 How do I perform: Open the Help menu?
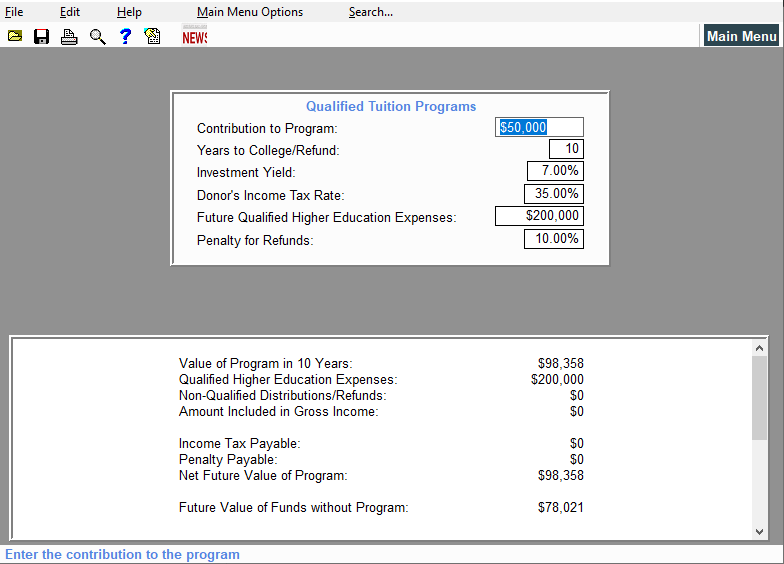click(x=129, y=12)
